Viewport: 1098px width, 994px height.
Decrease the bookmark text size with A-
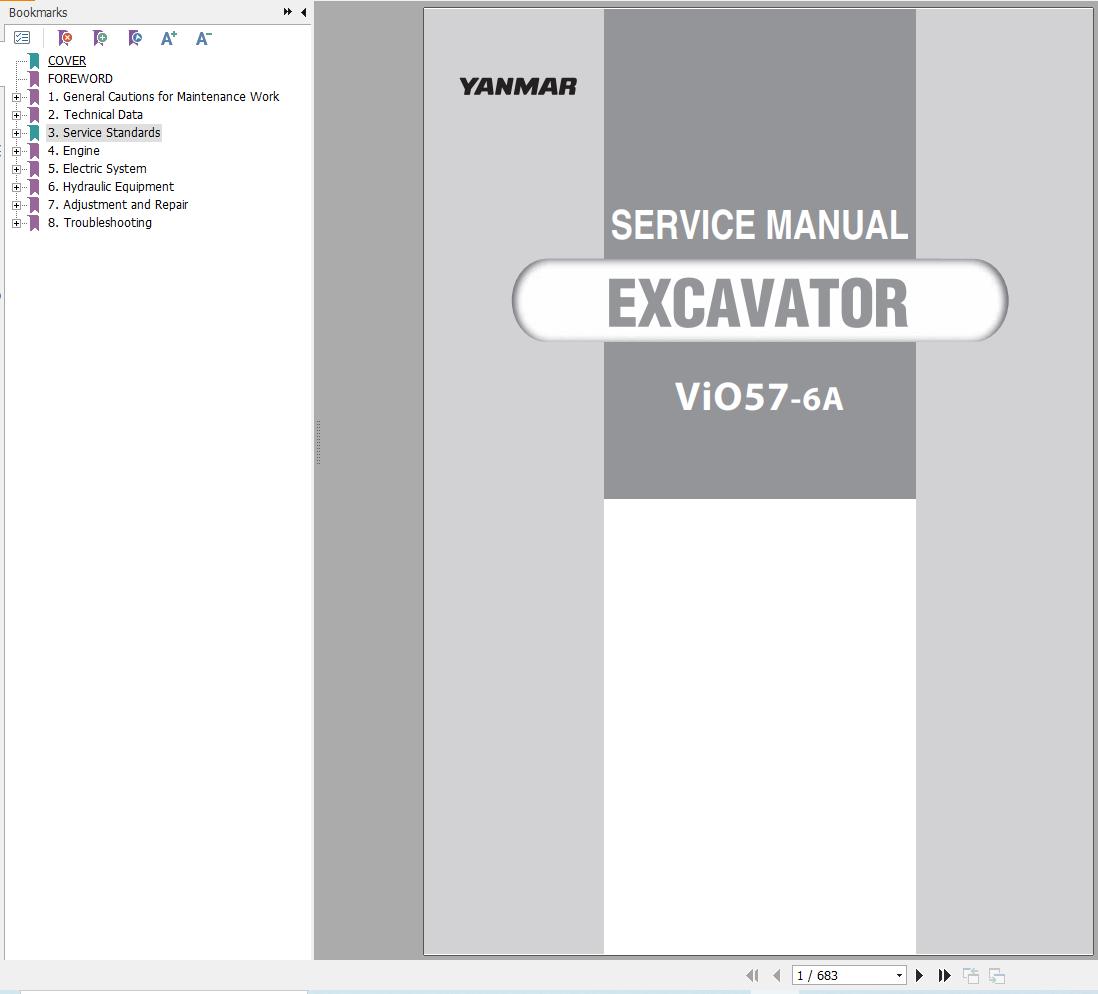[x=203, y=38]
